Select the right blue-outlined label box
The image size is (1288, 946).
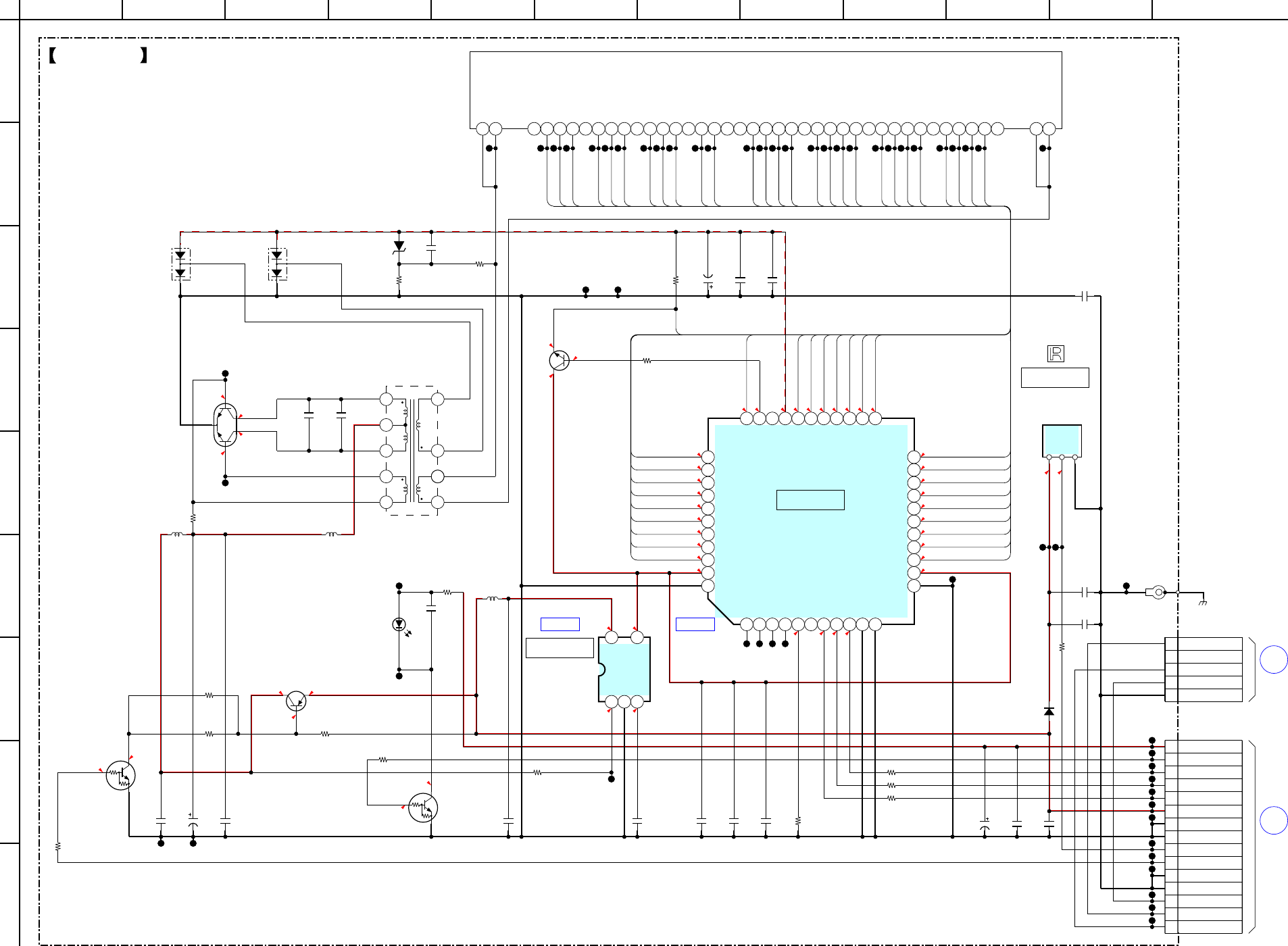pos(695,624)
